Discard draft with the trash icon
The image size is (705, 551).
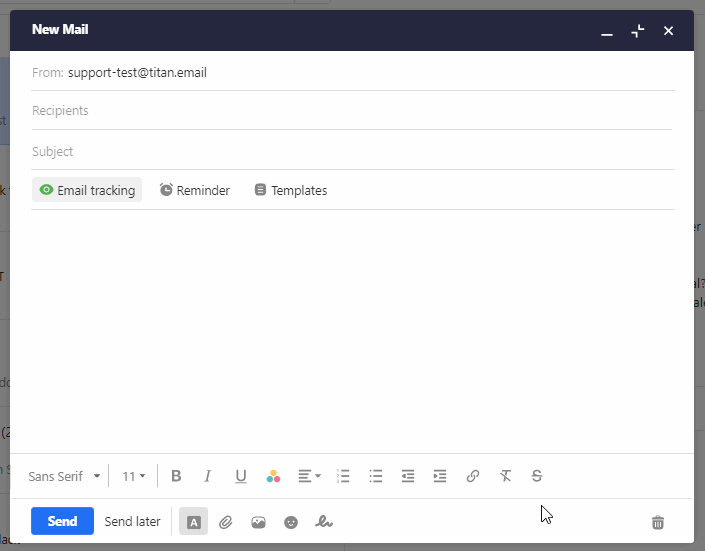(x=658, y=522)
